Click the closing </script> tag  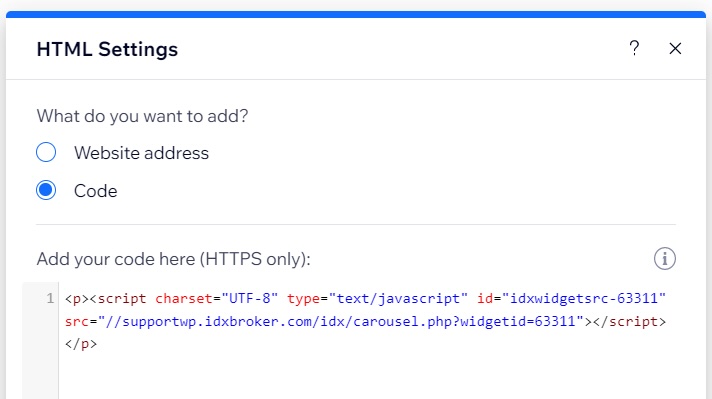(x=629, y=321)
